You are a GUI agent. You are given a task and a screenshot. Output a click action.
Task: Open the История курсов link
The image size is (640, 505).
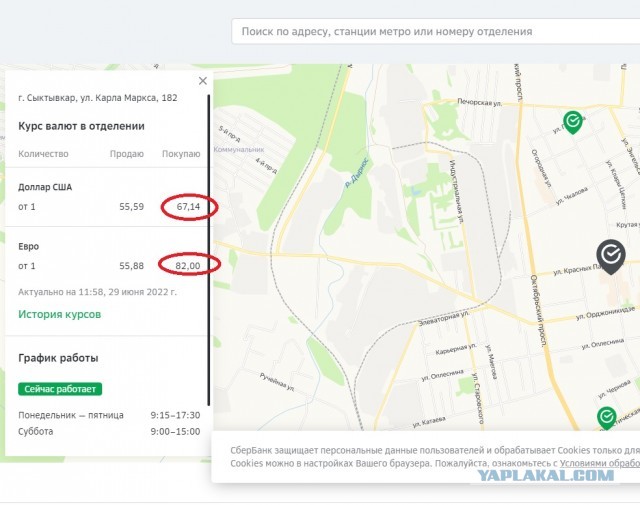pyautogui.click(x=60, y=314)
